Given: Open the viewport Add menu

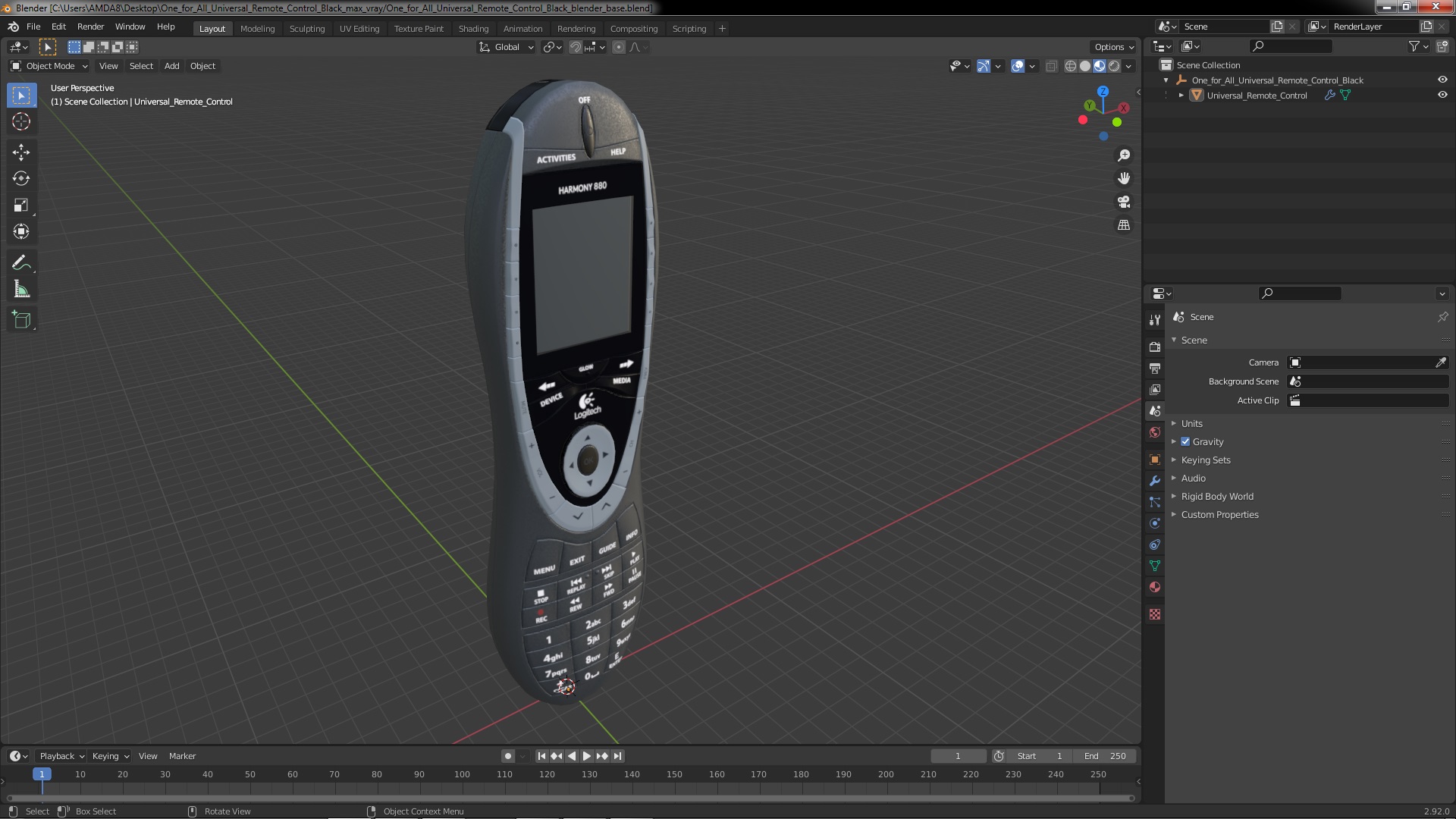Looking at the screenshot, I should click(172, 66).
